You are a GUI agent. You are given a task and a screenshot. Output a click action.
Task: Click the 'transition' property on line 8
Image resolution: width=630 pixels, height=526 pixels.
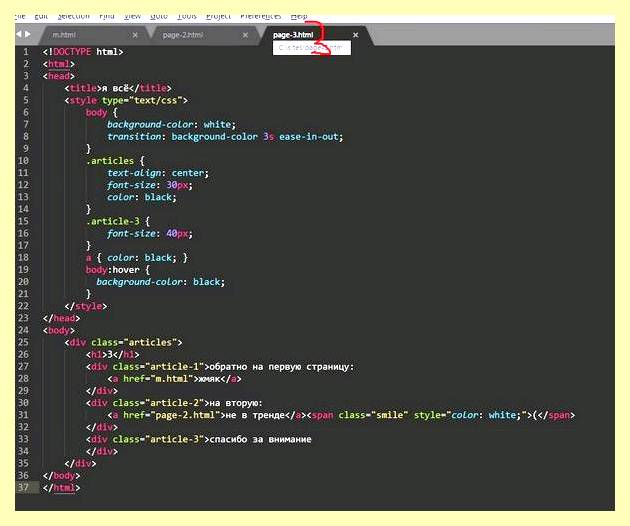click(x=134, y=137)
